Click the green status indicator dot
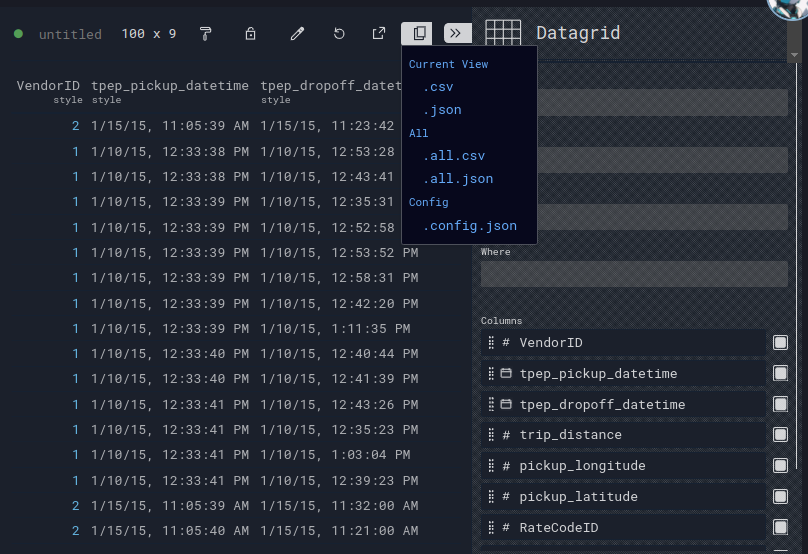808x554 pixels. tap(19, 34)
